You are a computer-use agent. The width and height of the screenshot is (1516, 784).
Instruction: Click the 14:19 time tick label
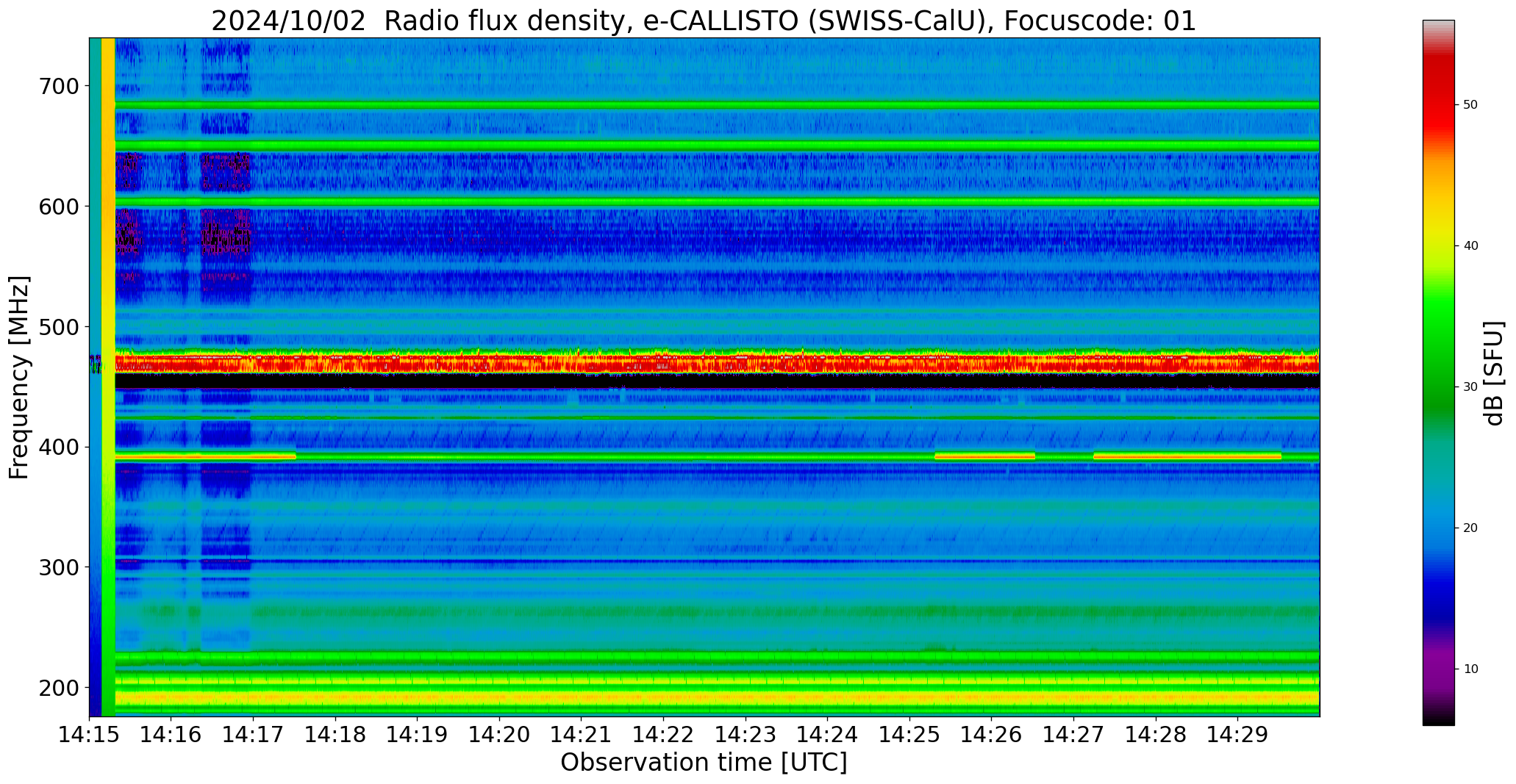pyautogui.click(x=418, y=735)
